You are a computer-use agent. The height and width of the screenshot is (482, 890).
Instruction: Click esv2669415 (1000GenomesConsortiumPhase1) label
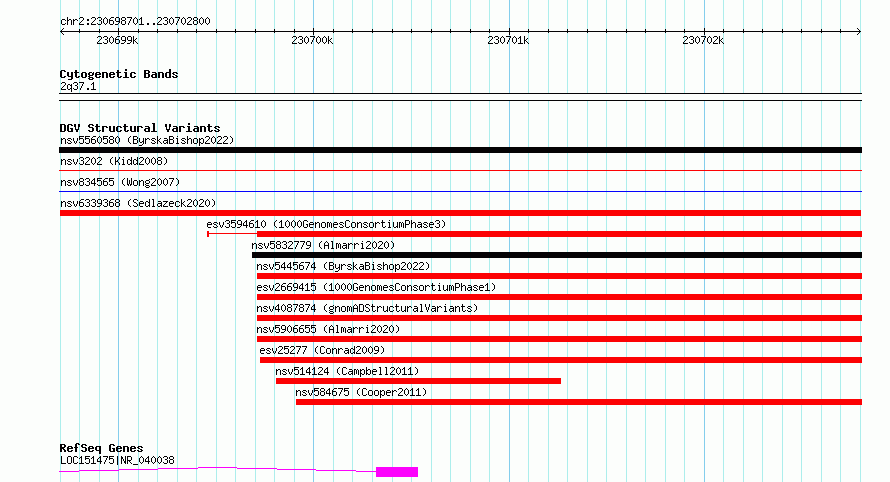point(376,287)
